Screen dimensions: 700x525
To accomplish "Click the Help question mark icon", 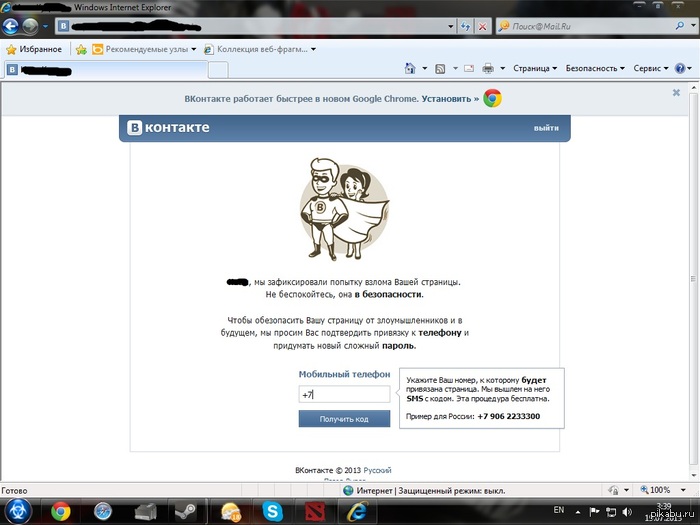I will (680, 68).
